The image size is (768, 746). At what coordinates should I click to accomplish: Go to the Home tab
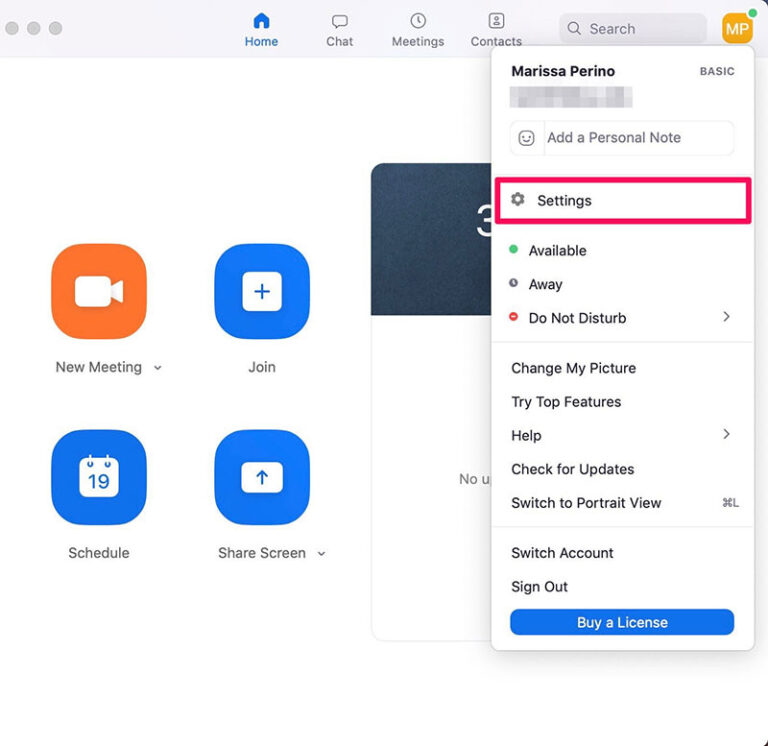click(x=262, y=30)
